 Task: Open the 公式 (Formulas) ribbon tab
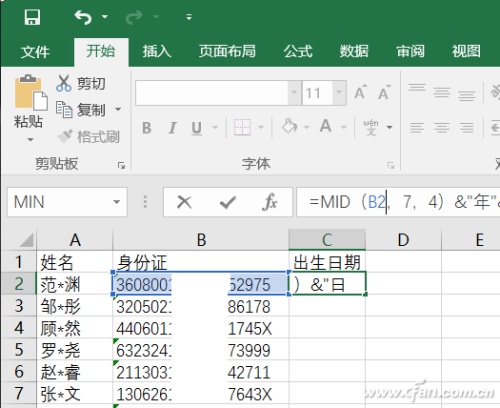pyautogui.click(x=298, y=52)
